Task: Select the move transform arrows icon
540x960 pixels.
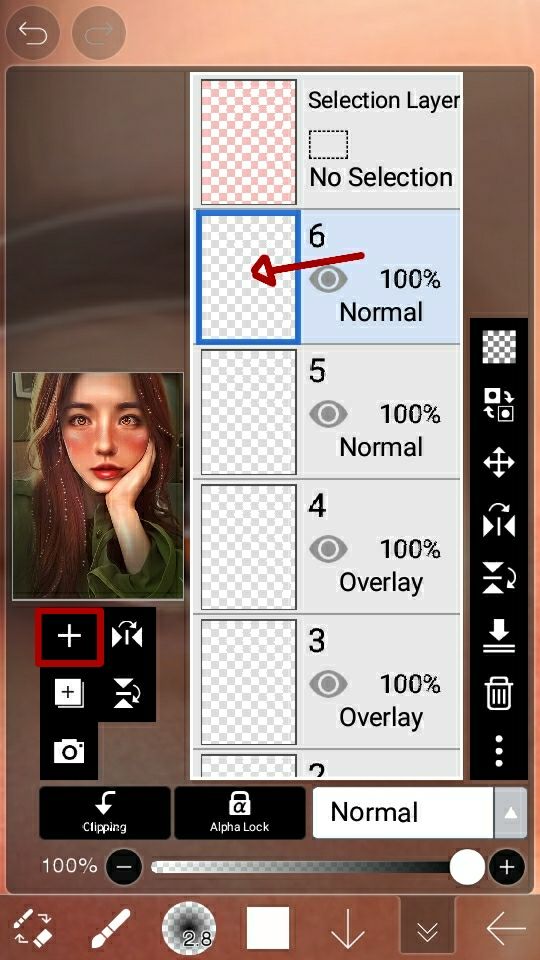Action: click(x=499, y=462)
